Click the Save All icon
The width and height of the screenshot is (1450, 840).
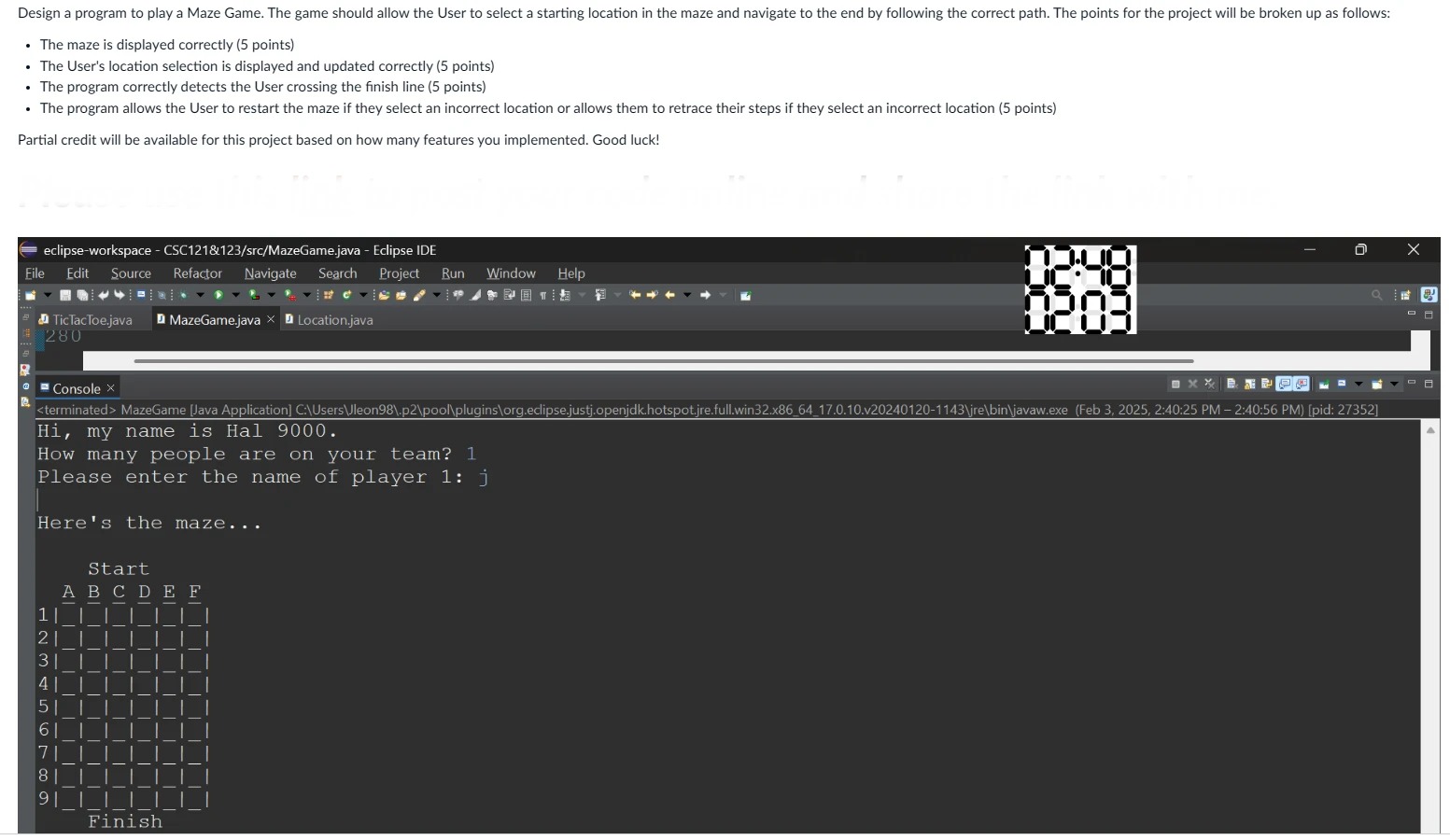pyautogui.click(x=83, y=295)
